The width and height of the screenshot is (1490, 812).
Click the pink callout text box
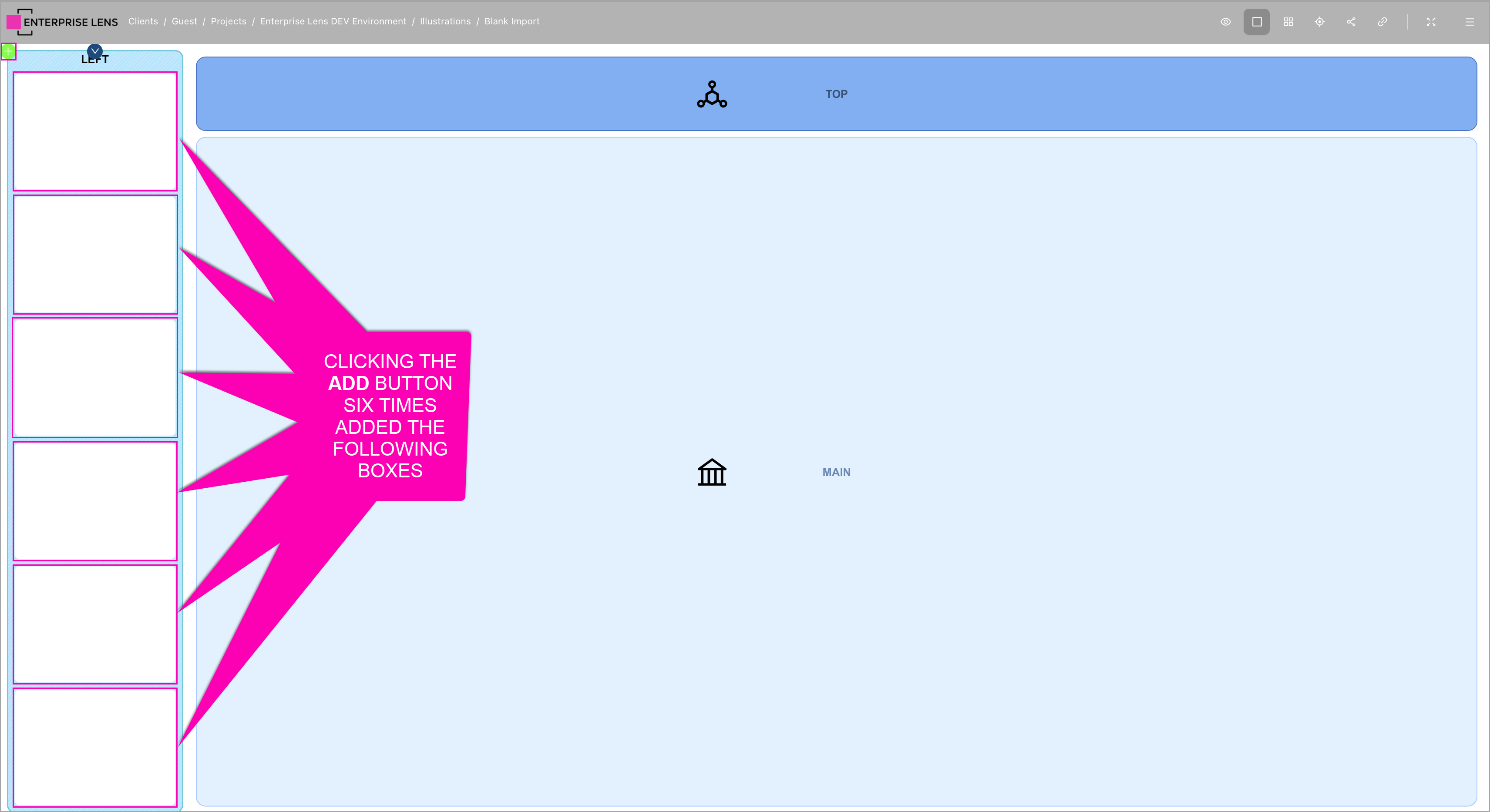click(390, 415)
